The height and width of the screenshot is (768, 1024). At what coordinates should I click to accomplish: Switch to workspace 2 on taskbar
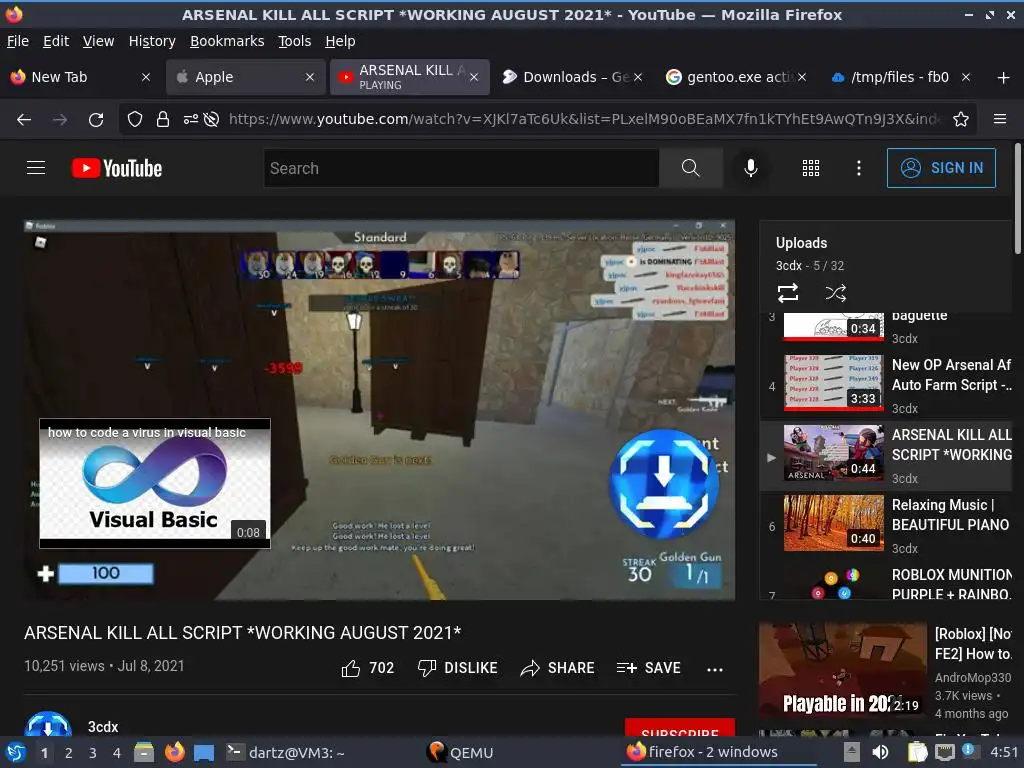68,753
